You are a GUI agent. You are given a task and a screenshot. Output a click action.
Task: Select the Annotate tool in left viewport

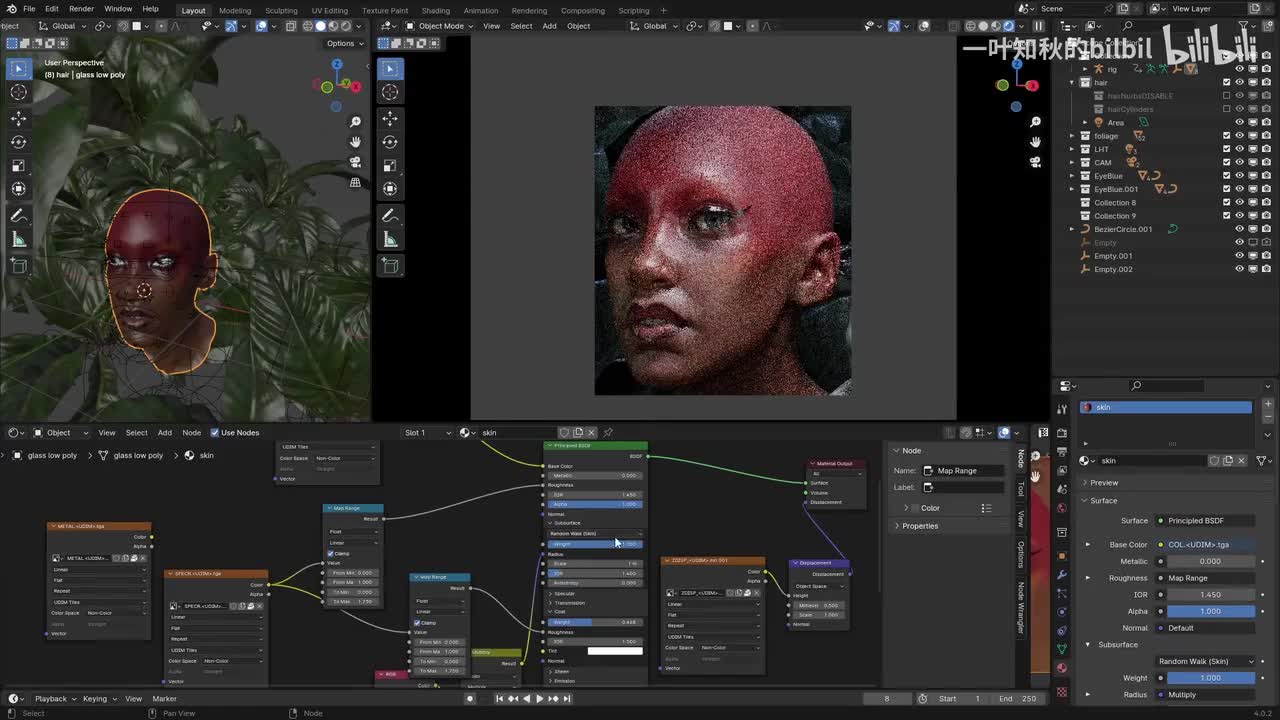tap(18, 216)
